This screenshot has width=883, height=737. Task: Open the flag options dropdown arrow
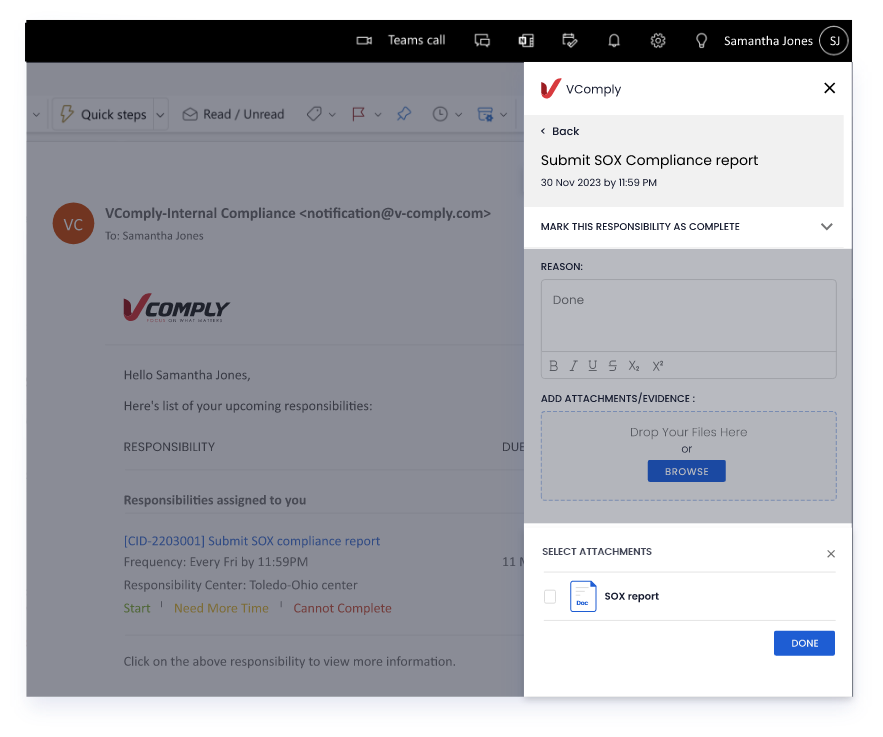[x=378, y=115]
